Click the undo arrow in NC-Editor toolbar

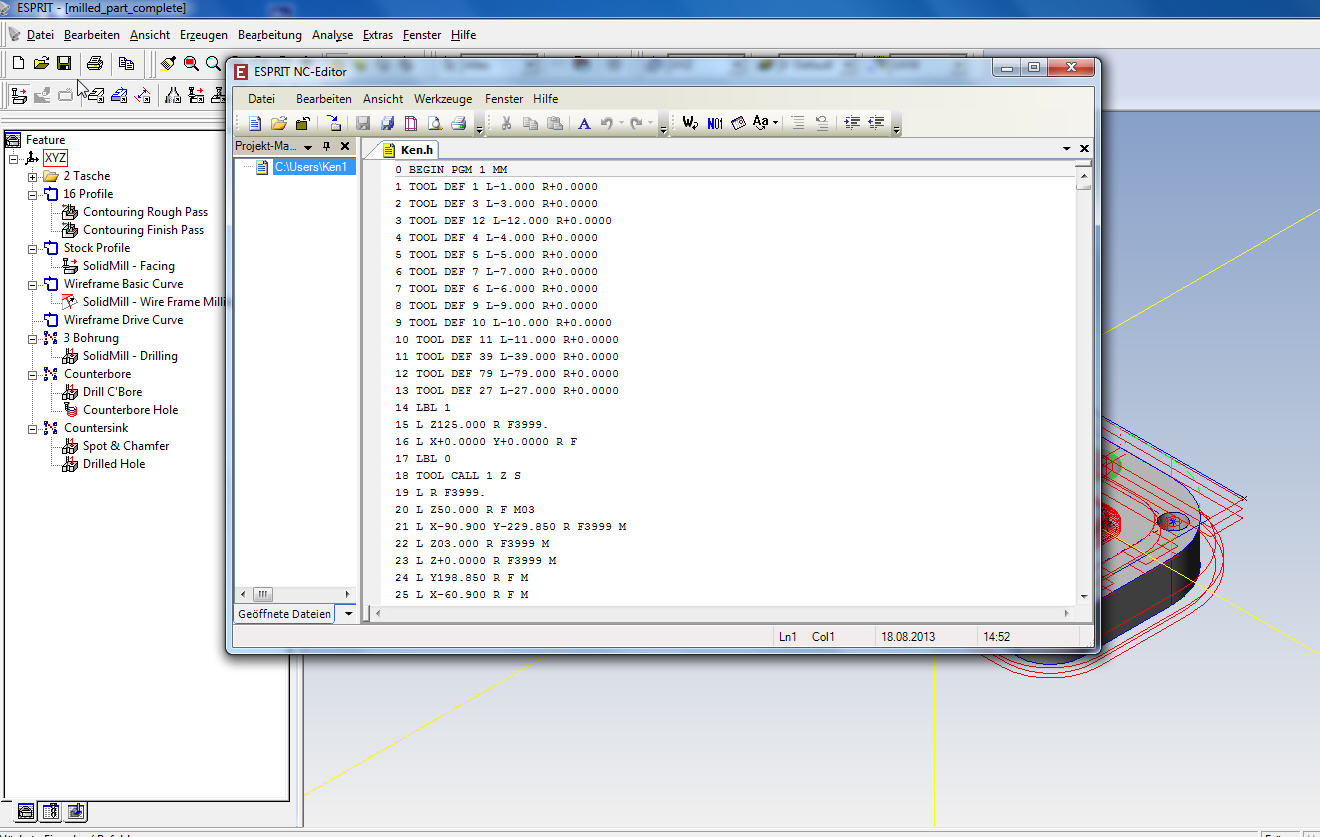pyautogui.click(x=607, y=124)
